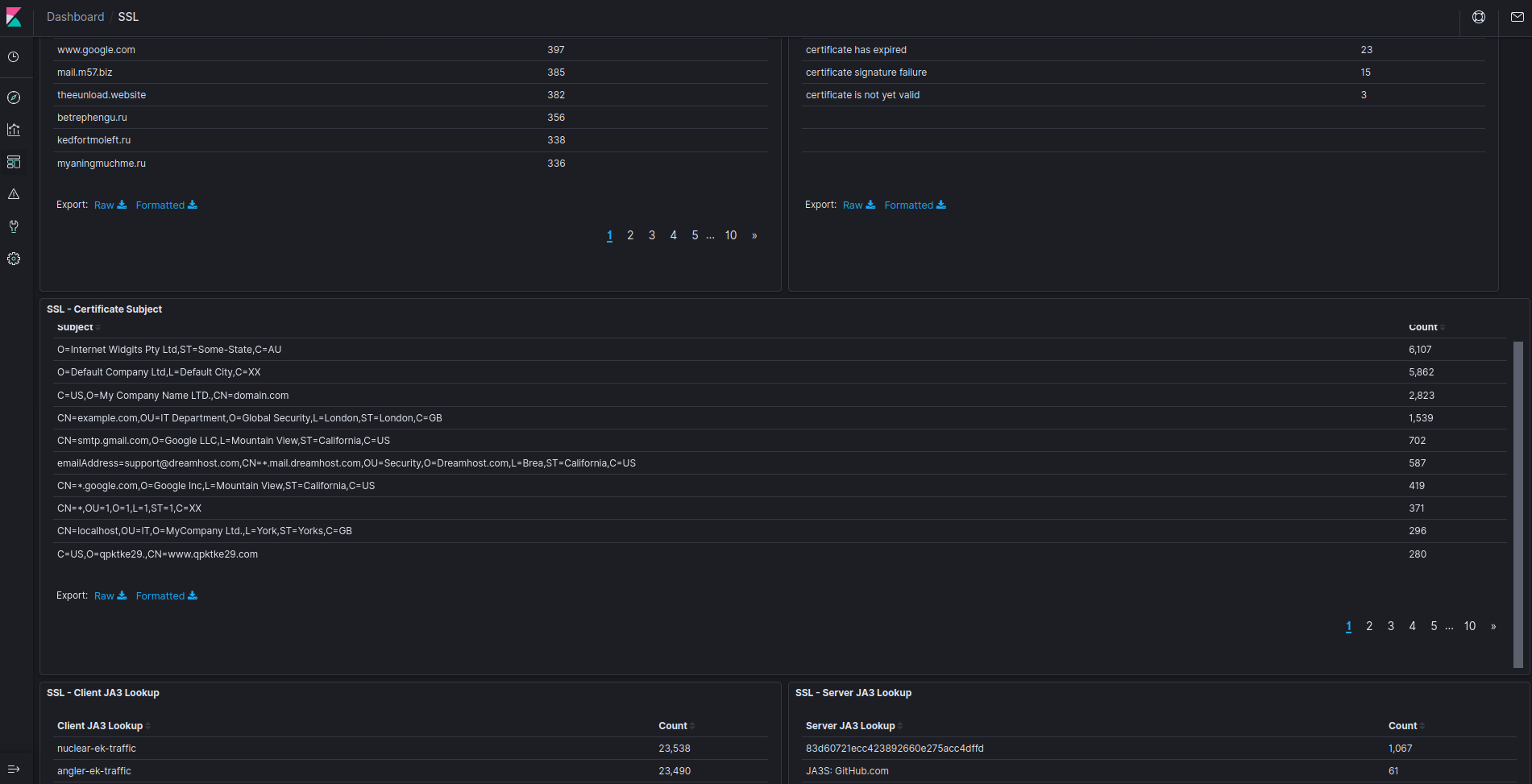Open the Dashboard breadcrumb
1532x784 pixels.
click(75, 16)
